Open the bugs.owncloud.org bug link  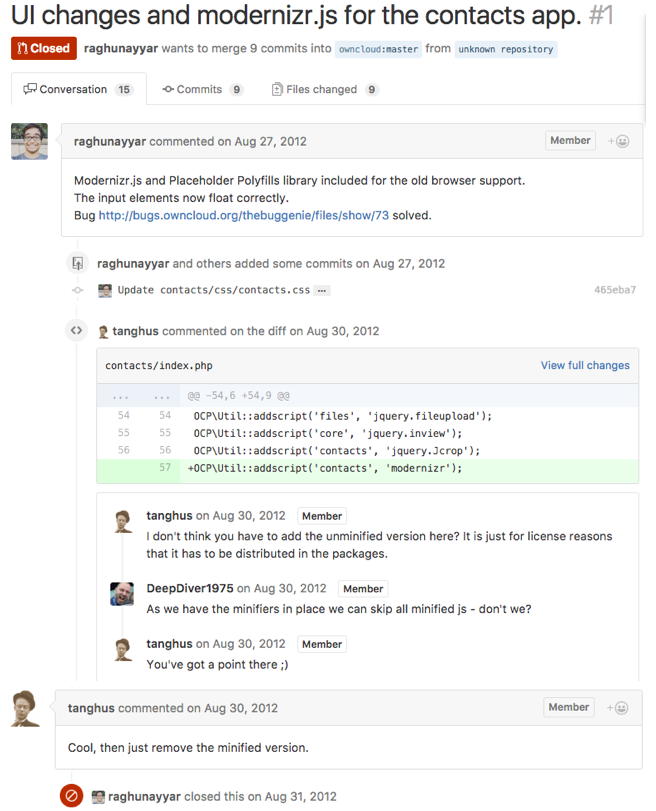coord(243,215)
